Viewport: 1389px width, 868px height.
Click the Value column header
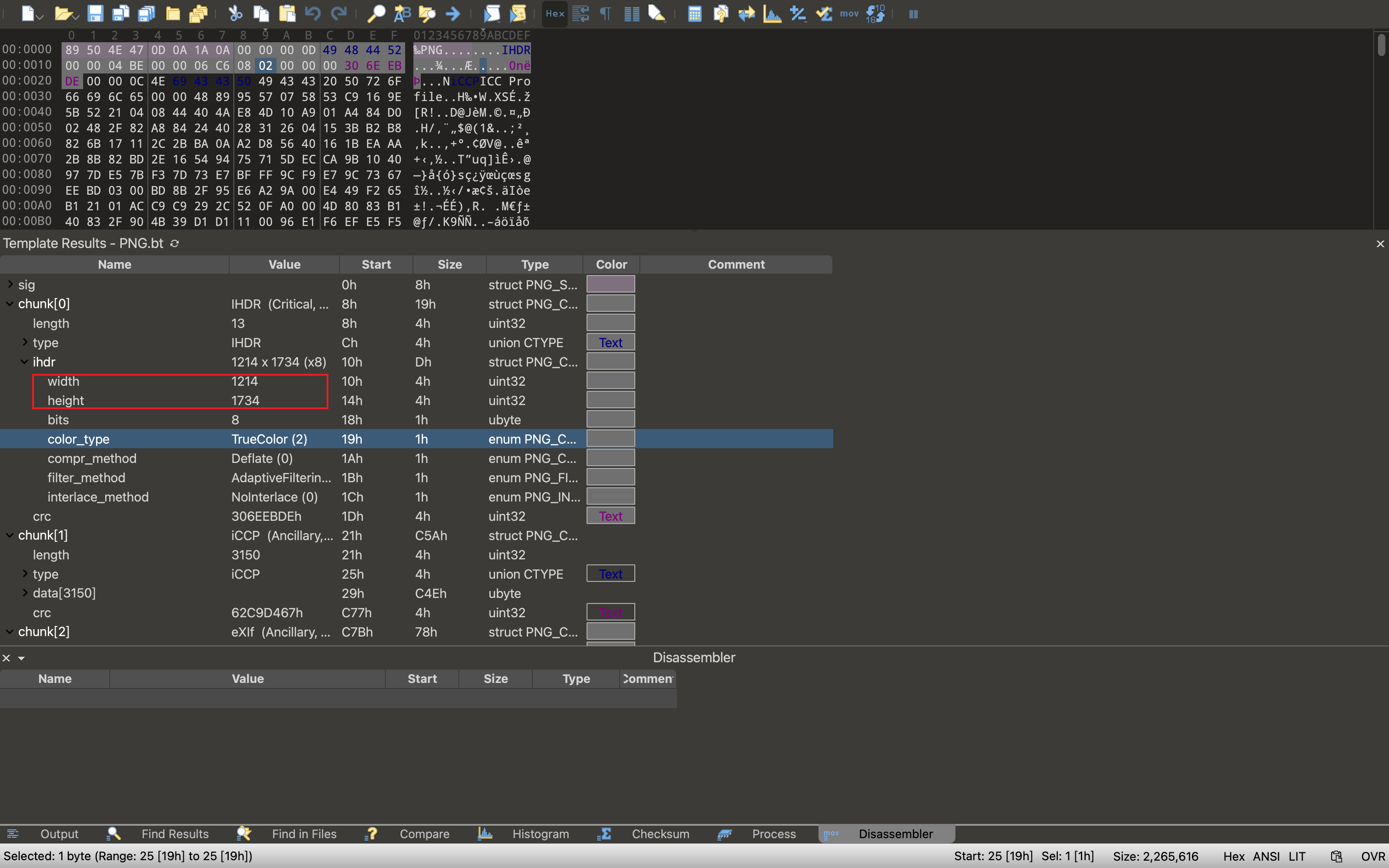284,264
